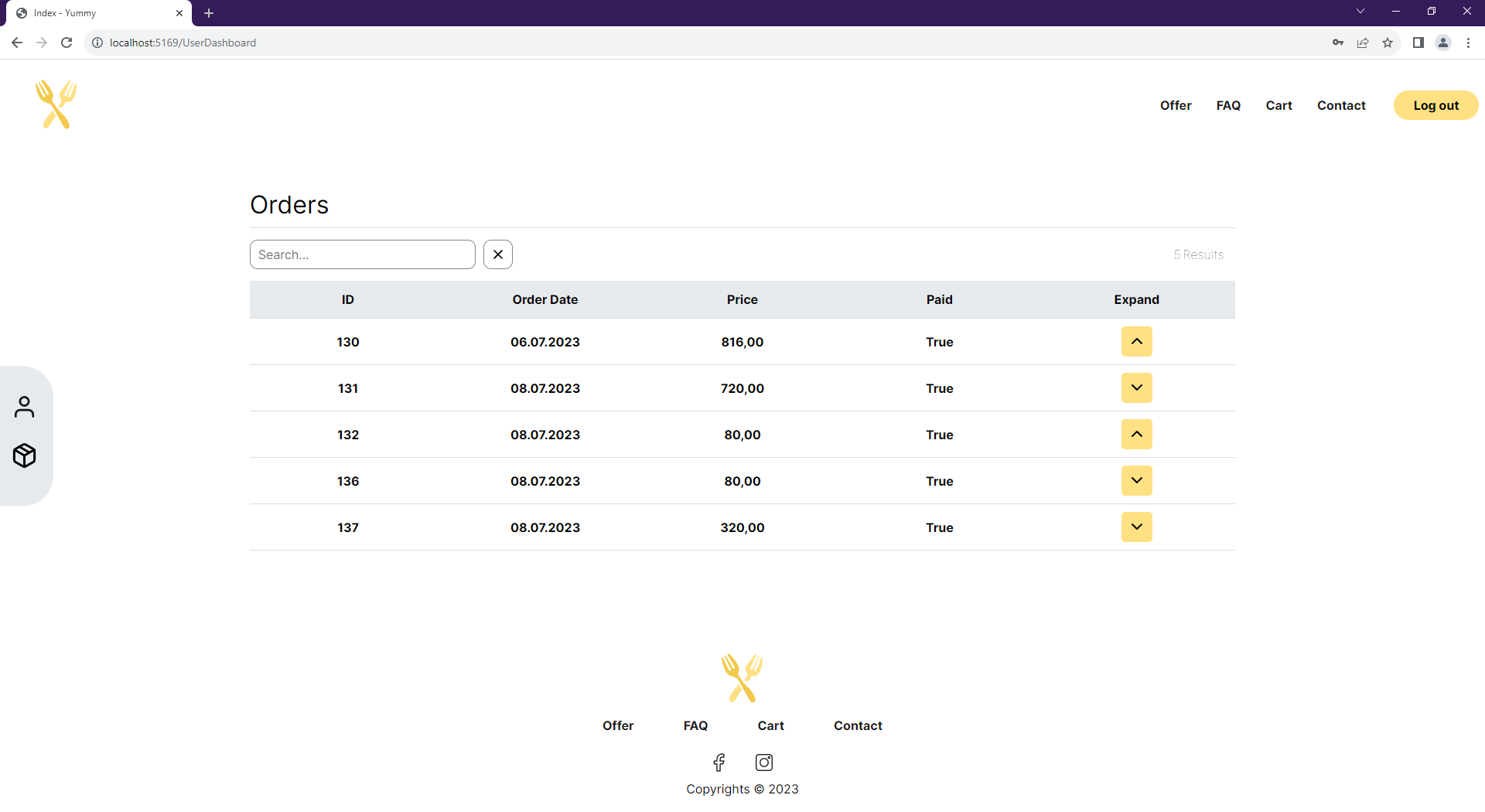
Task: Expand details for order 131
Action: (1136, 387)
